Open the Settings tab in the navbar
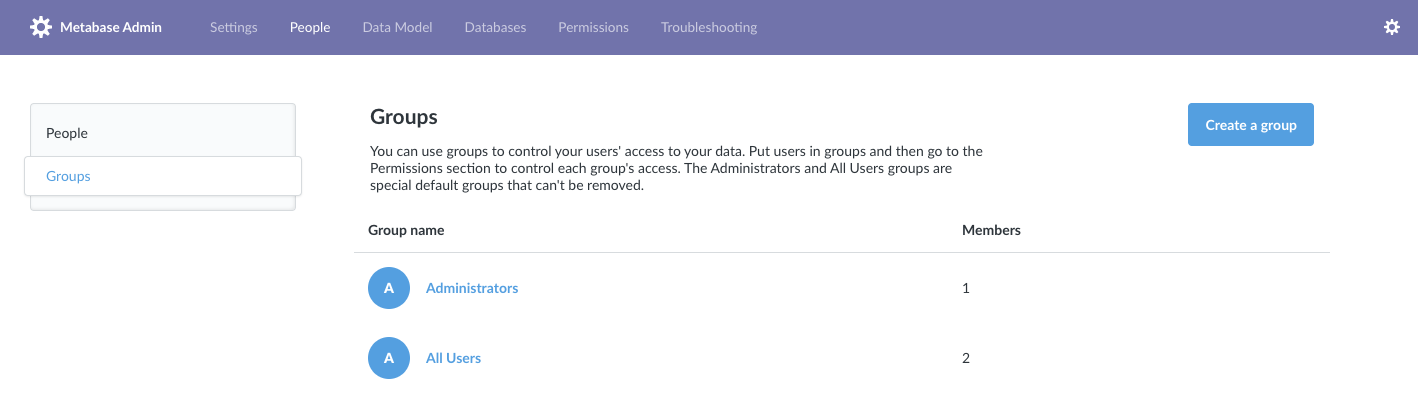The width and height of the screenshot is (1418, 419). tap(233, 27)
